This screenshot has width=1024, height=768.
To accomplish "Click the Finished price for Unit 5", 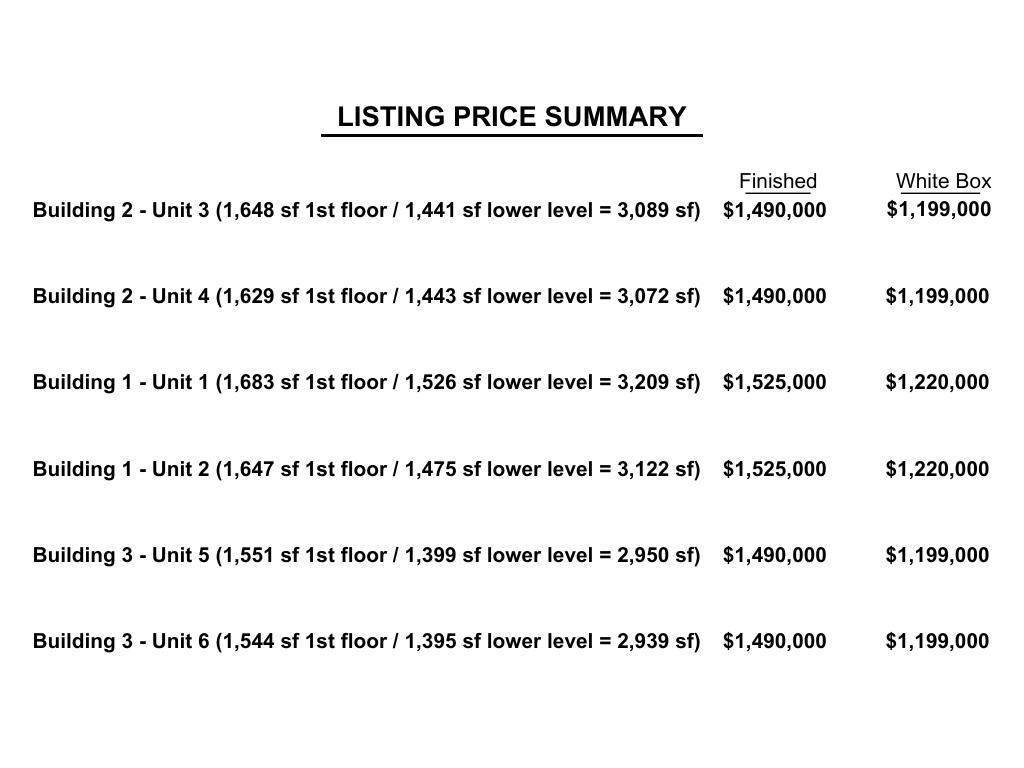I will coord(774,555).
